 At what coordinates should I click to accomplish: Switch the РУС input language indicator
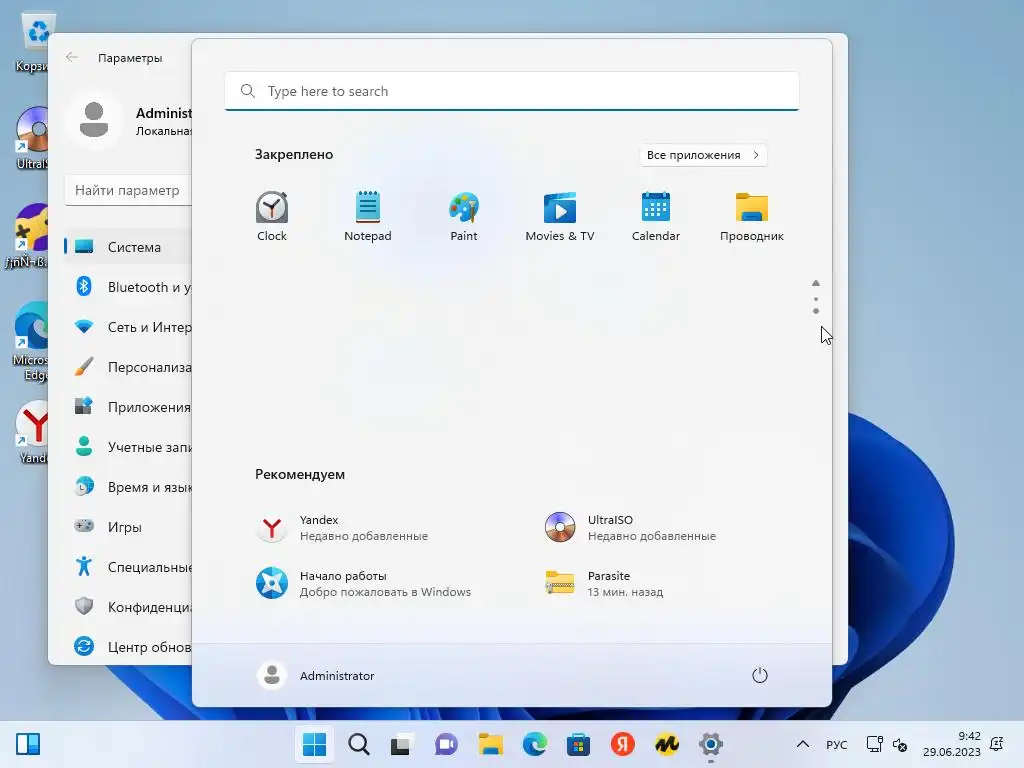(837, 744)
